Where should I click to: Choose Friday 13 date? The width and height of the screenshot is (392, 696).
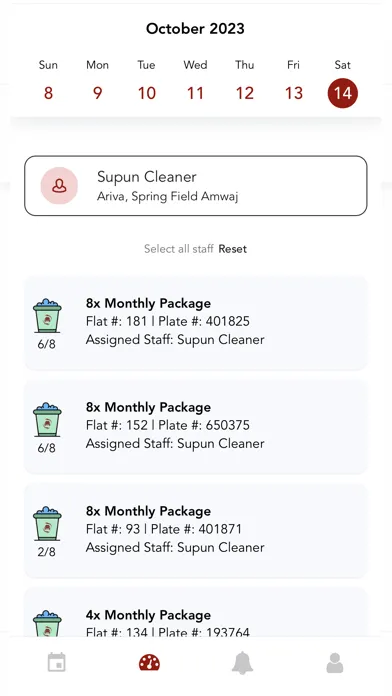click(293, 93)
